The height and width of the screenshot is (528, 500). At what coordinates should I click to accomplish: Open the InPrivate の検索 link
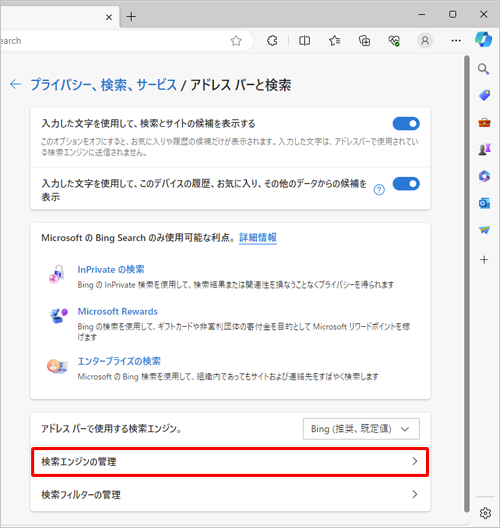(111, 269)
